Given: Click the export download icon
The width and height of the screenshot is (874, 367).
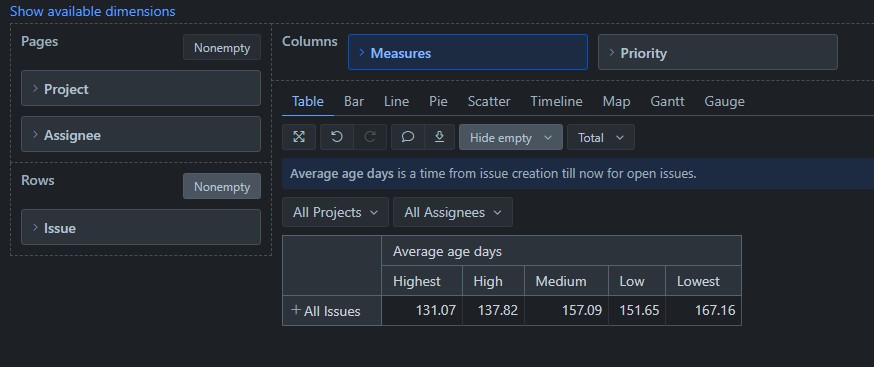Looking at the screenshot, I should (x=439, y=137).
